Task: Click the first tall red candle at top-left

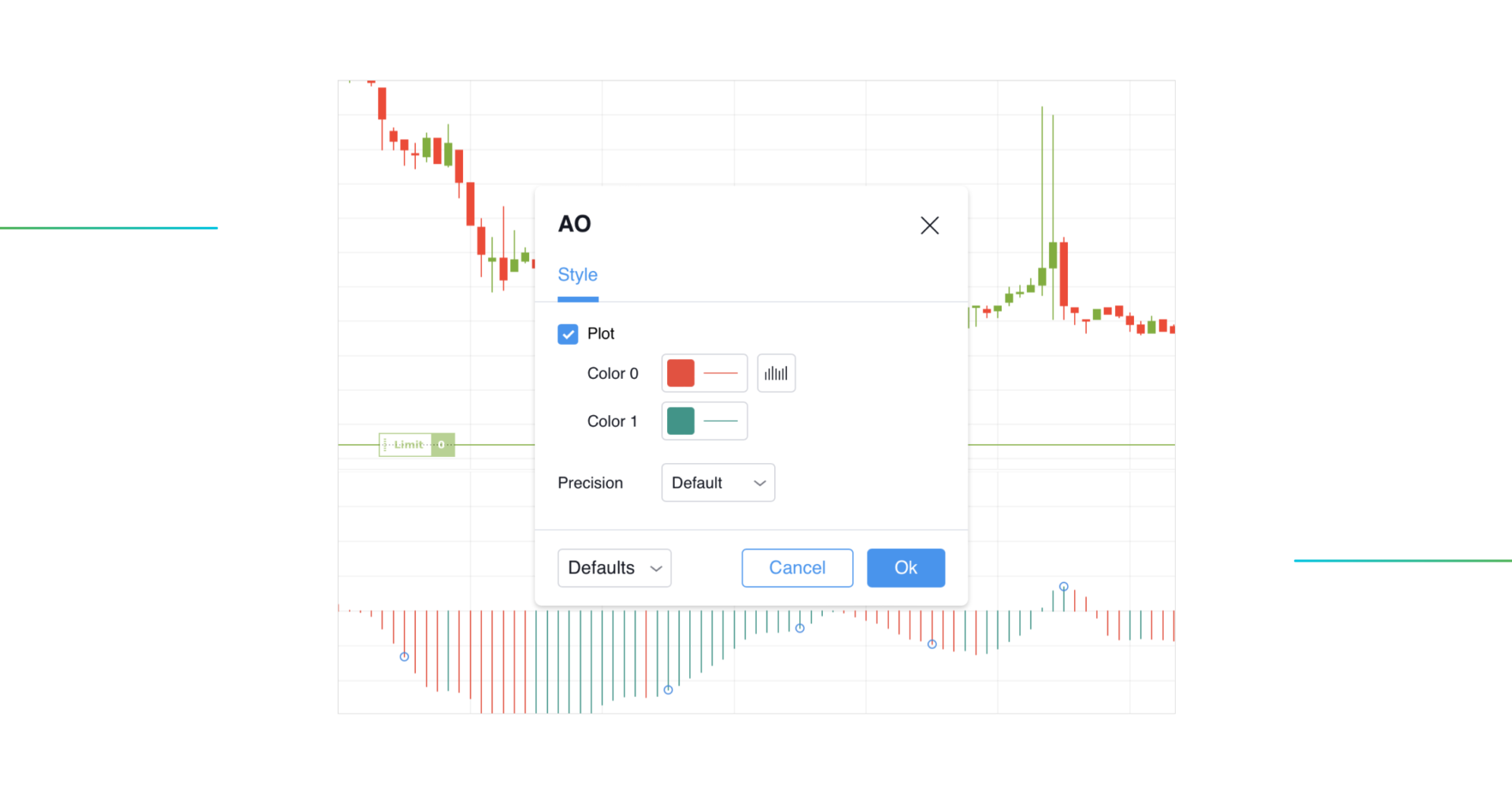Action: pyautogui.click(x=382, y=103)
